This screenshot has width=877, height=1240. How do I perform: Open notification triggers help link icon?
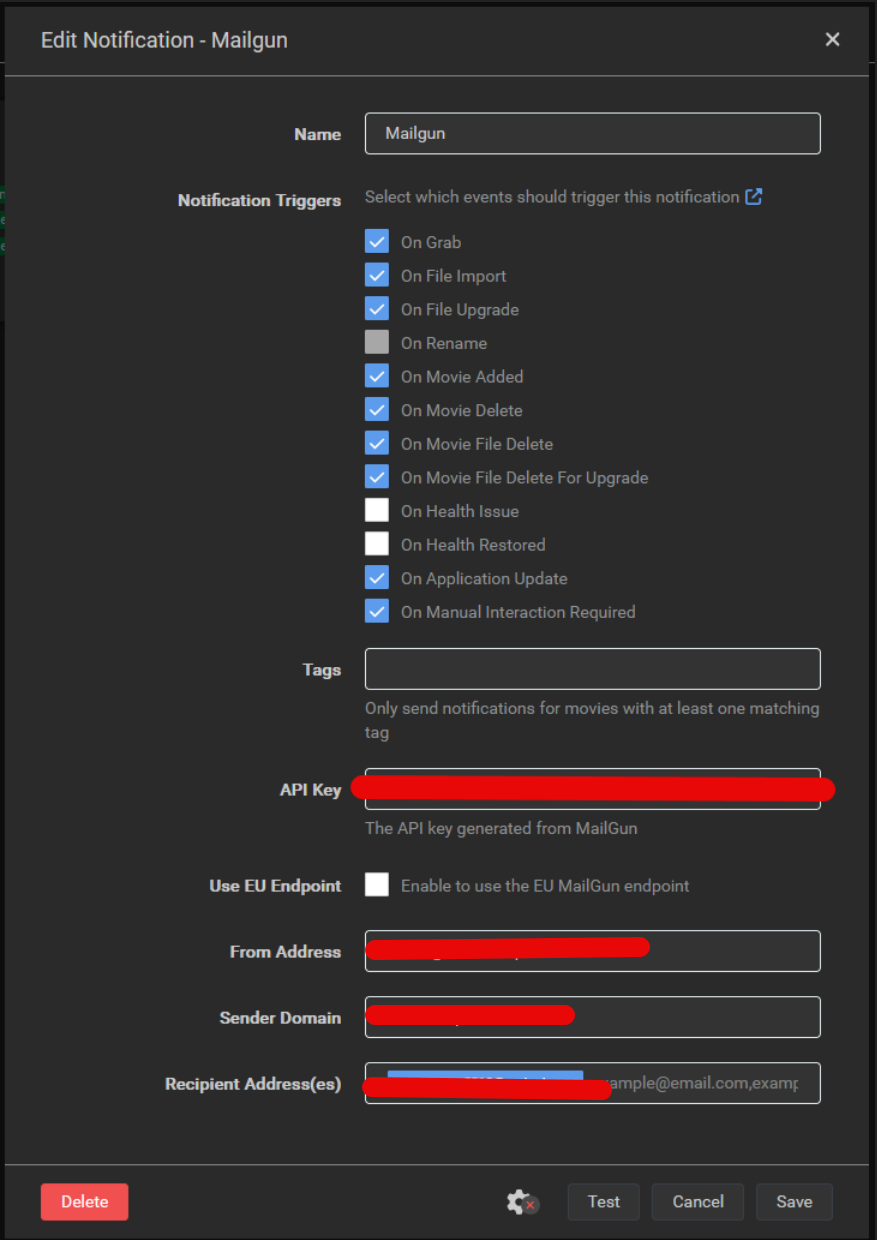point(754,197)
